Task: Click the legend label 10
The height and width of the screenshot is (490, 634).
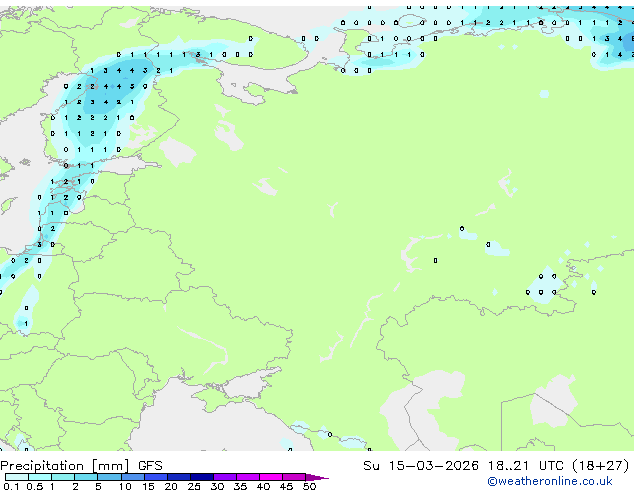Action: (125, 486)
